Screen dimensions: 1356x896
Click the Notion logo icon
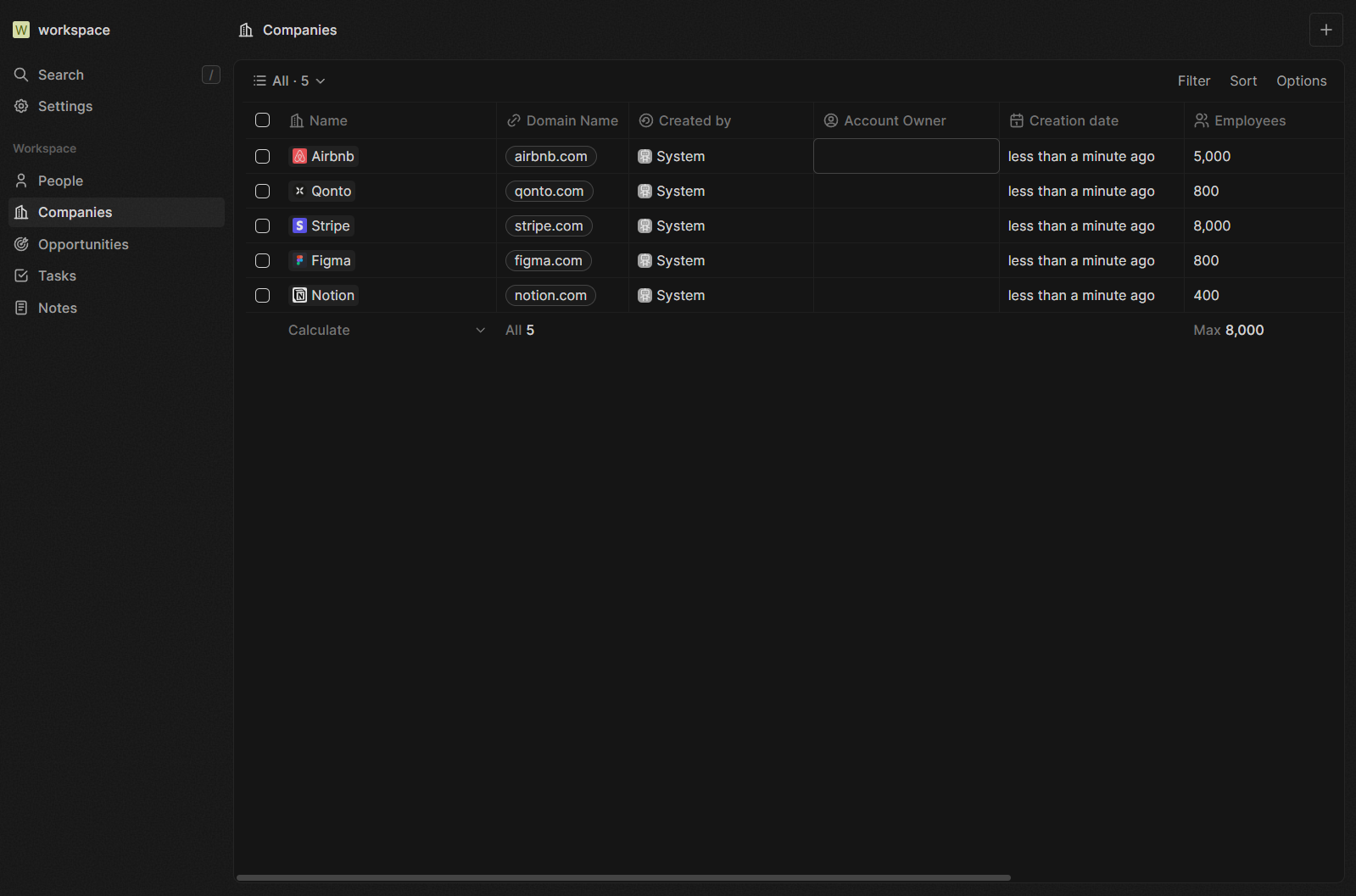pos(299,295)
